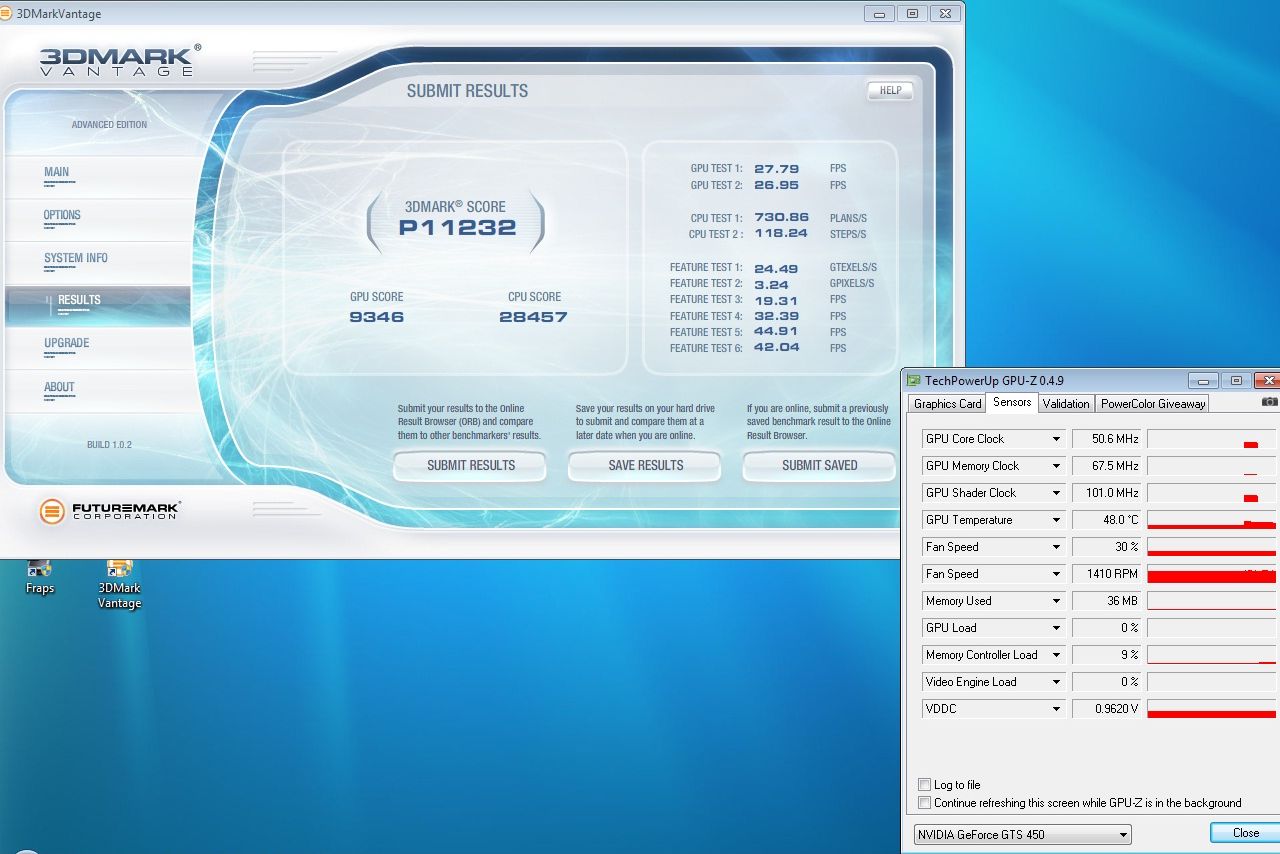Minimize the GPU-Z window
Image resolution: width=1280 pixels, height=854 pixels.
[1204, 380]
